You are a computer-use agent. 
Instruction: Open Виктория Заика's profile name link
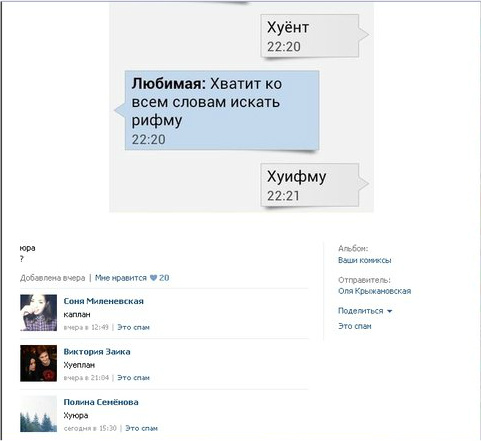click(97, 352)
